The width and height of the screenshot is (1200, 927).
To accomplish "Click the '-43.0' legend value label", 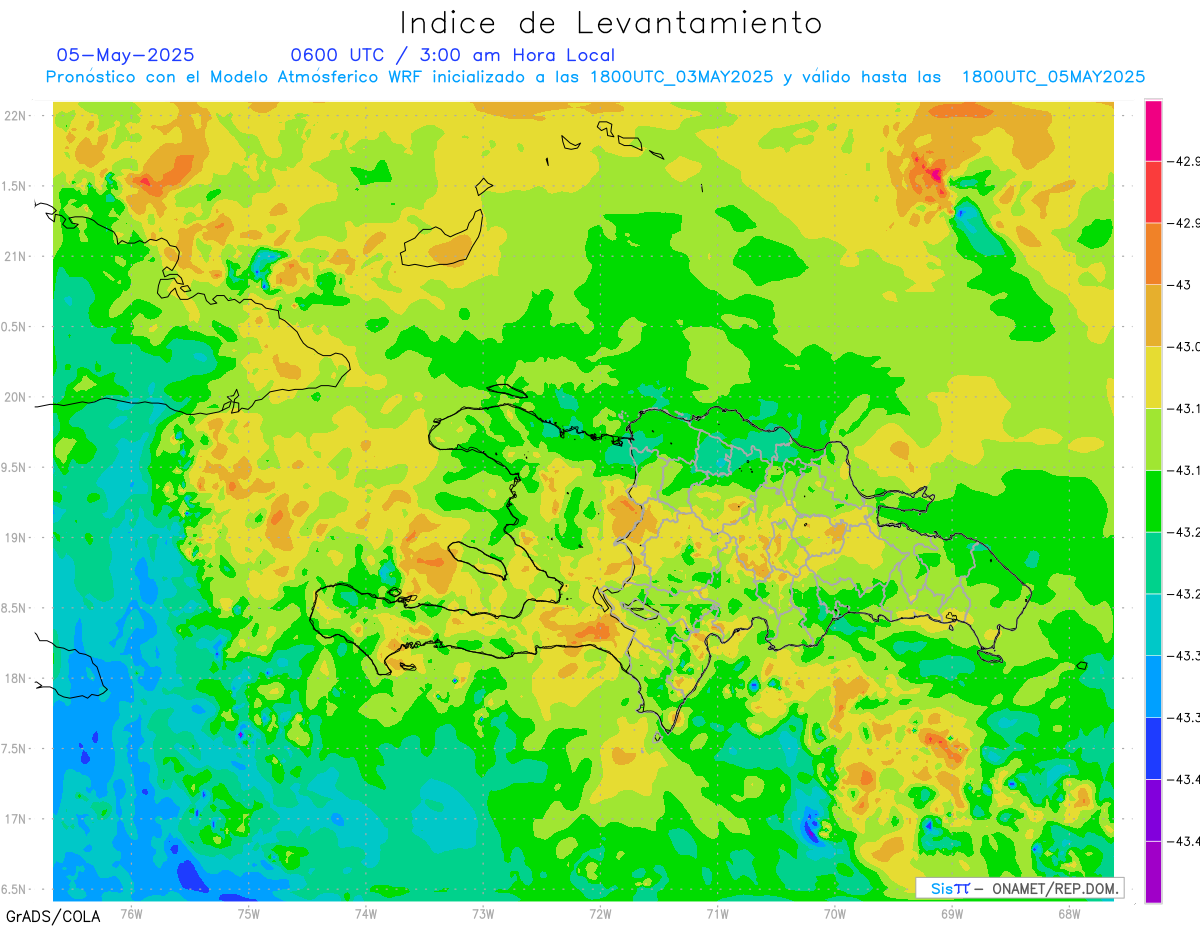I will [x=1185, y=347].
